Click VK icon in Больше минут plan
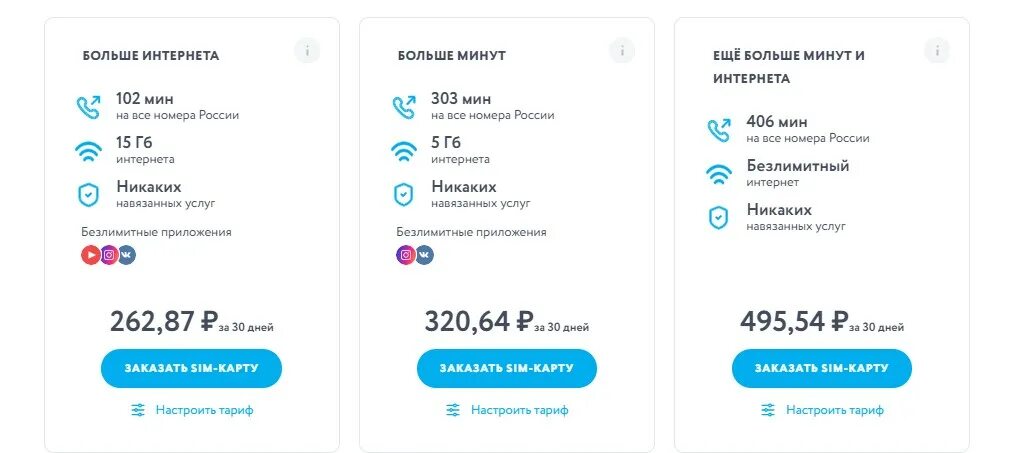Viewport: 1027px width, 453px height. coord(424,255)
